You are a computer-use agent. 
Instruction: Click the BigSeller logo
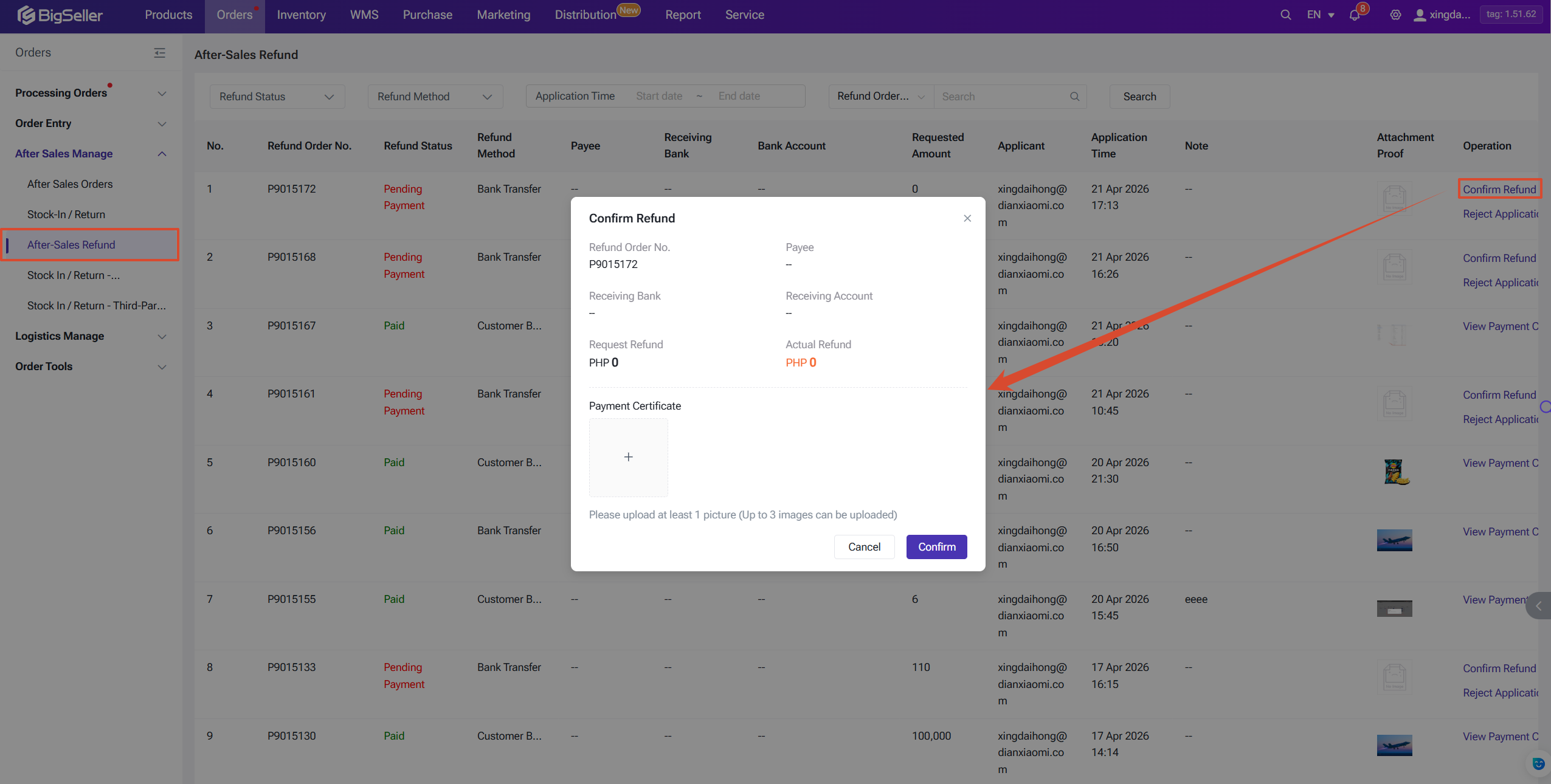tap(60, 15)
